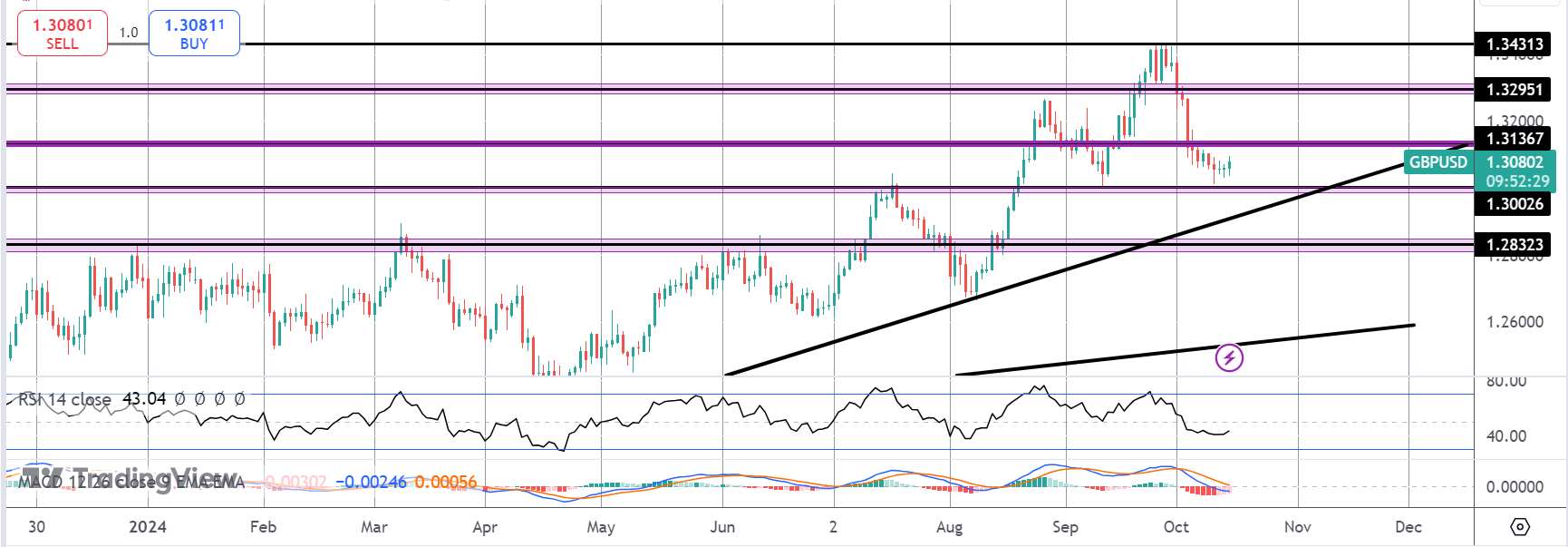Click the Jun label on time axis
Image resolution: width=1568 pixels, height=547 pixels.
722,527
